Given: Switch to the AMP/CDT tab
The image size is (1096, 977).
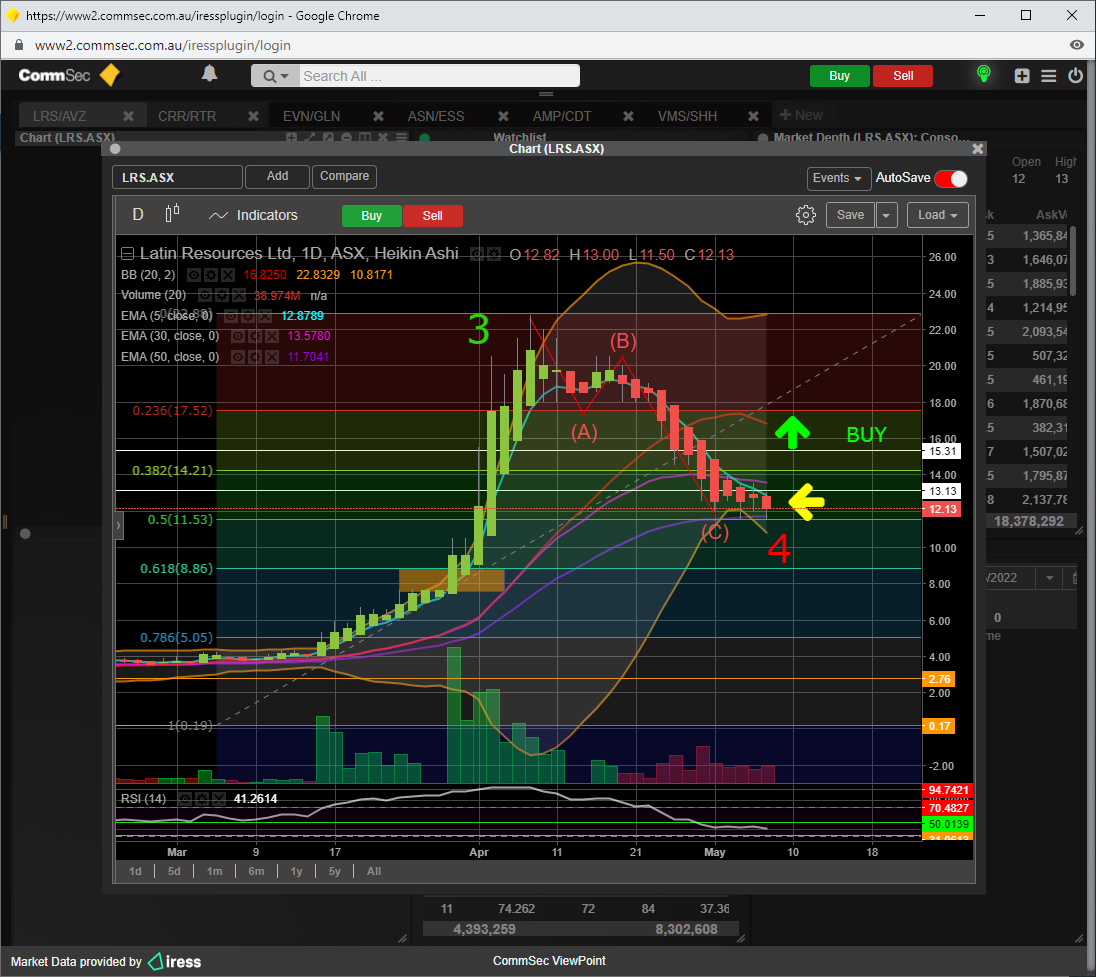Looking at the screenshot, I should [x=562, y=116].
